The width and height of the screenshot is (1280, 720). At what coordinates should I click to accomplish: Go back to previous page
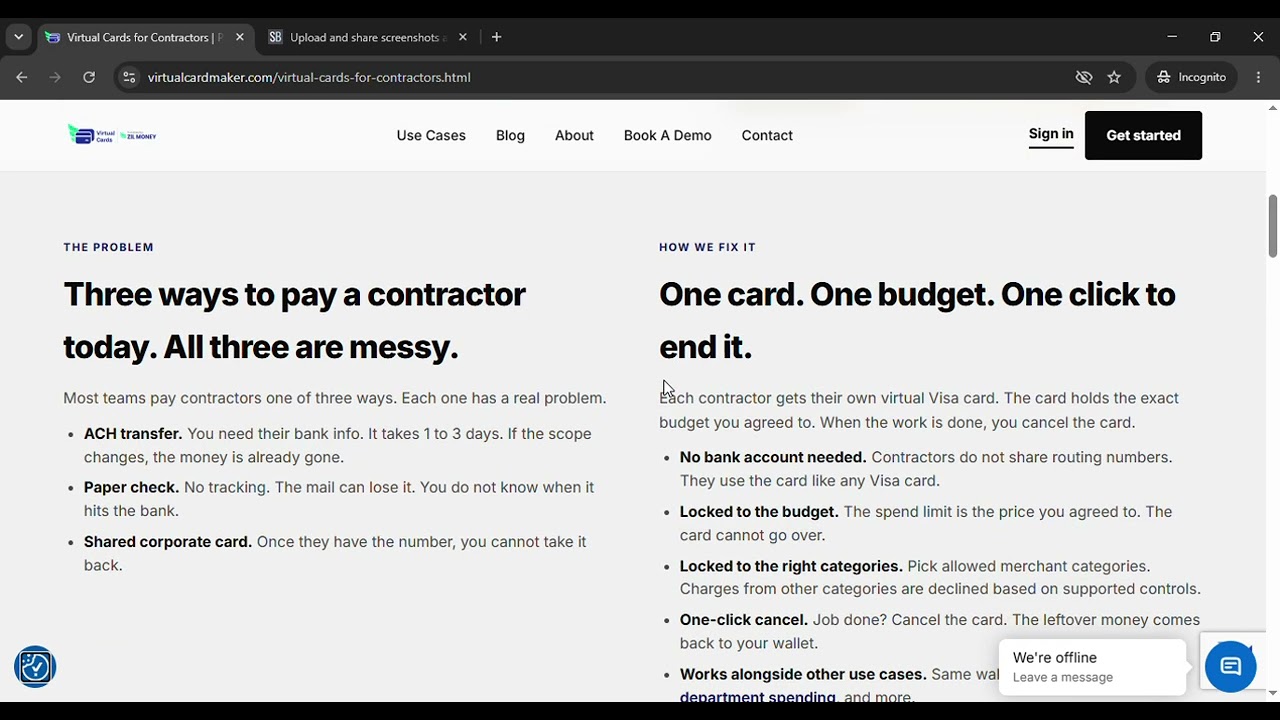coord(22,77)
